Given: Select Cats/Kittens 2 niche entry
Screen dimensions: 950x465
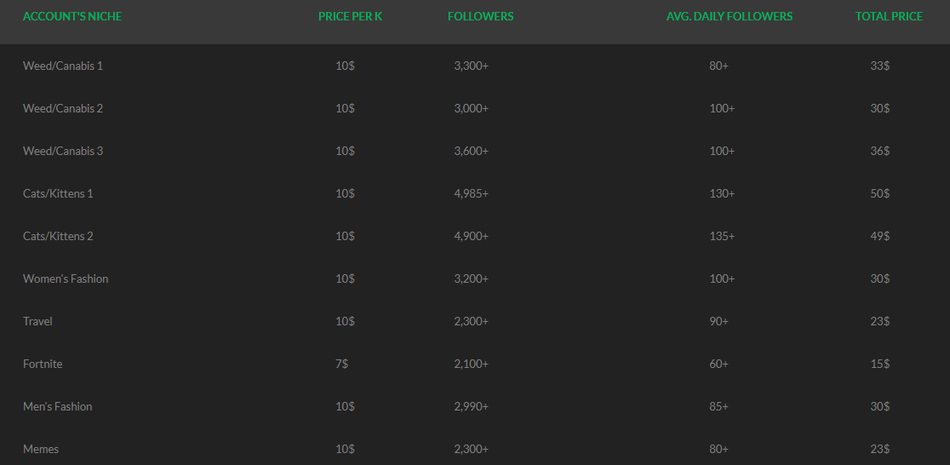Looking at the screenshot, I should (x=58, y=236).
